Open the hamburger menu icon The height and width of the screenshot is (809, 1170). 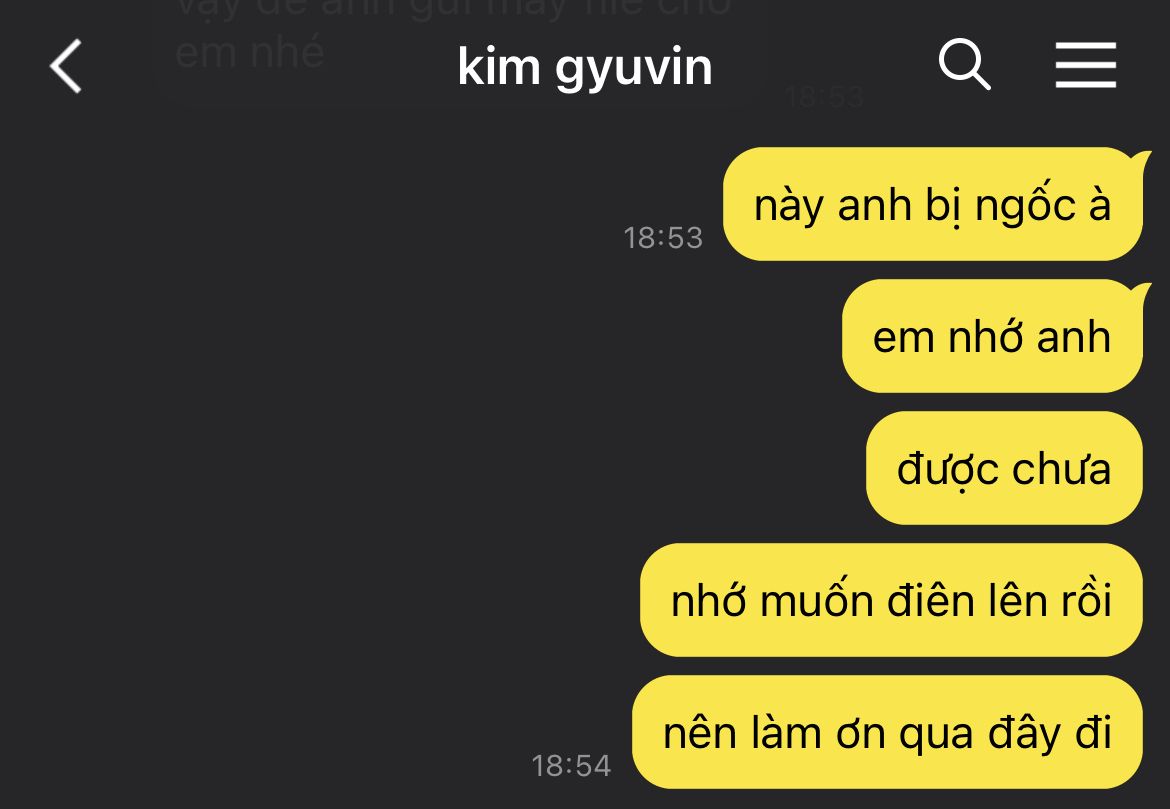1086,65
